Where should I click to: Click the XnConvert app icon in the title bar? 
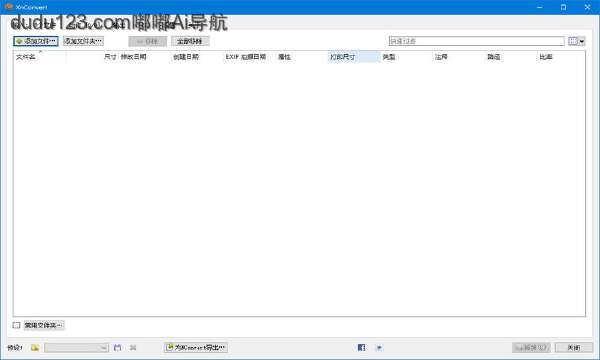[x=9, y=7]
